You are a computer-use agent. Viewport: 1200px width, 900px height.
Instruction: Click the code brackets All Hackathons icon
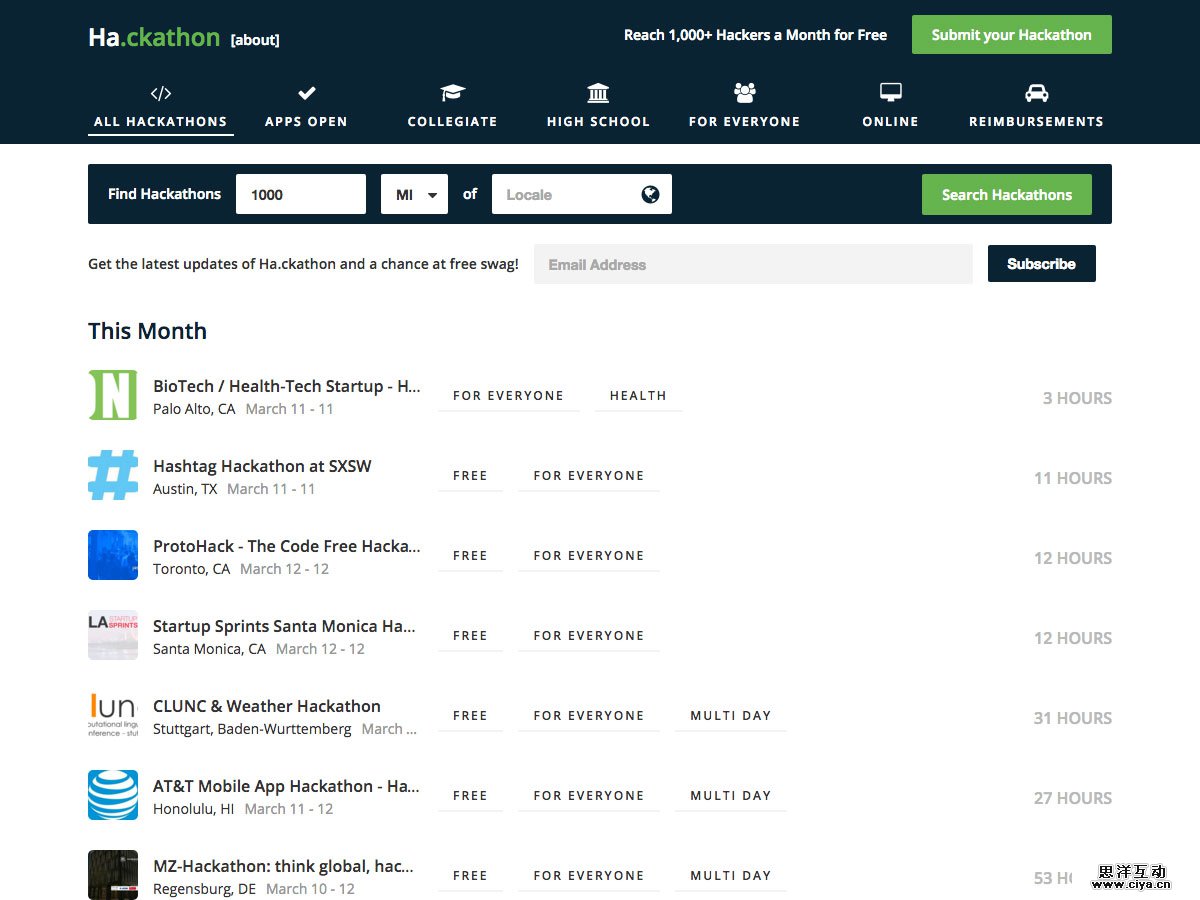pos(160,93)
